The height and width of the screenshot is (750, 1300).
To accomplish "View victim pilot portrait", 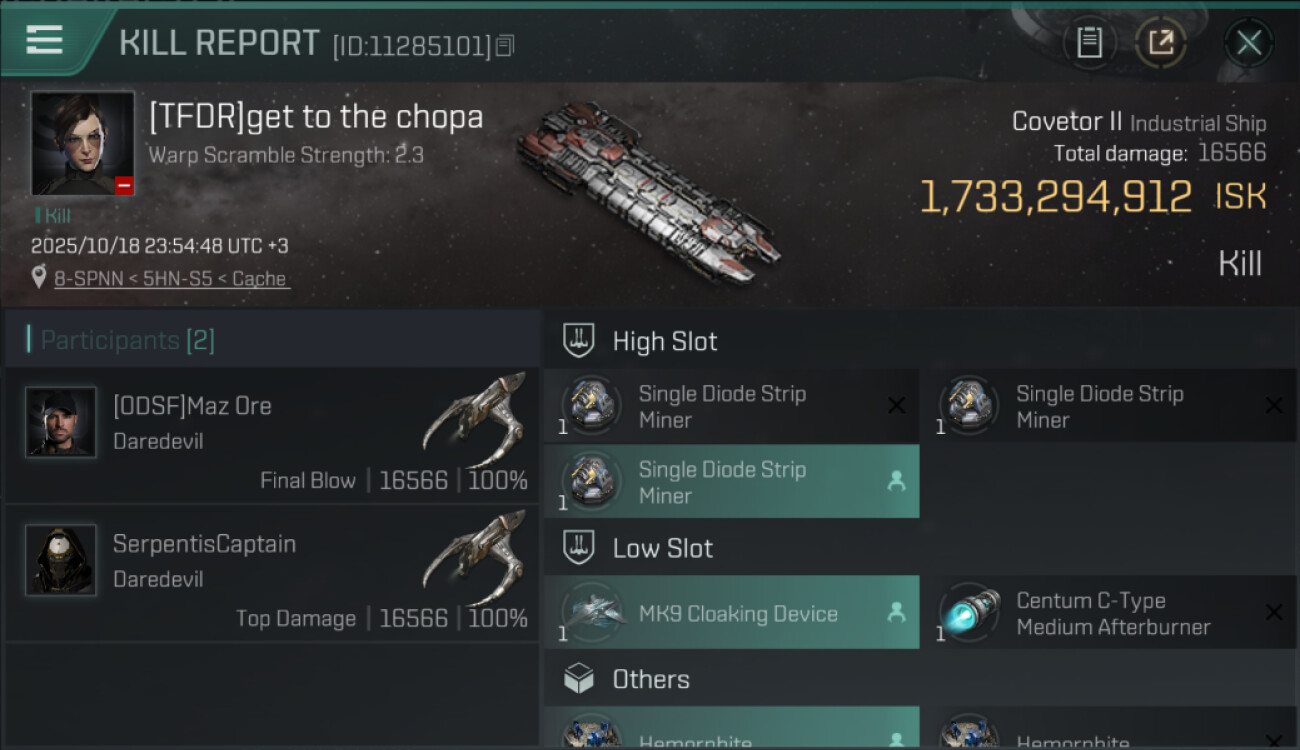I will click(82, 143).
